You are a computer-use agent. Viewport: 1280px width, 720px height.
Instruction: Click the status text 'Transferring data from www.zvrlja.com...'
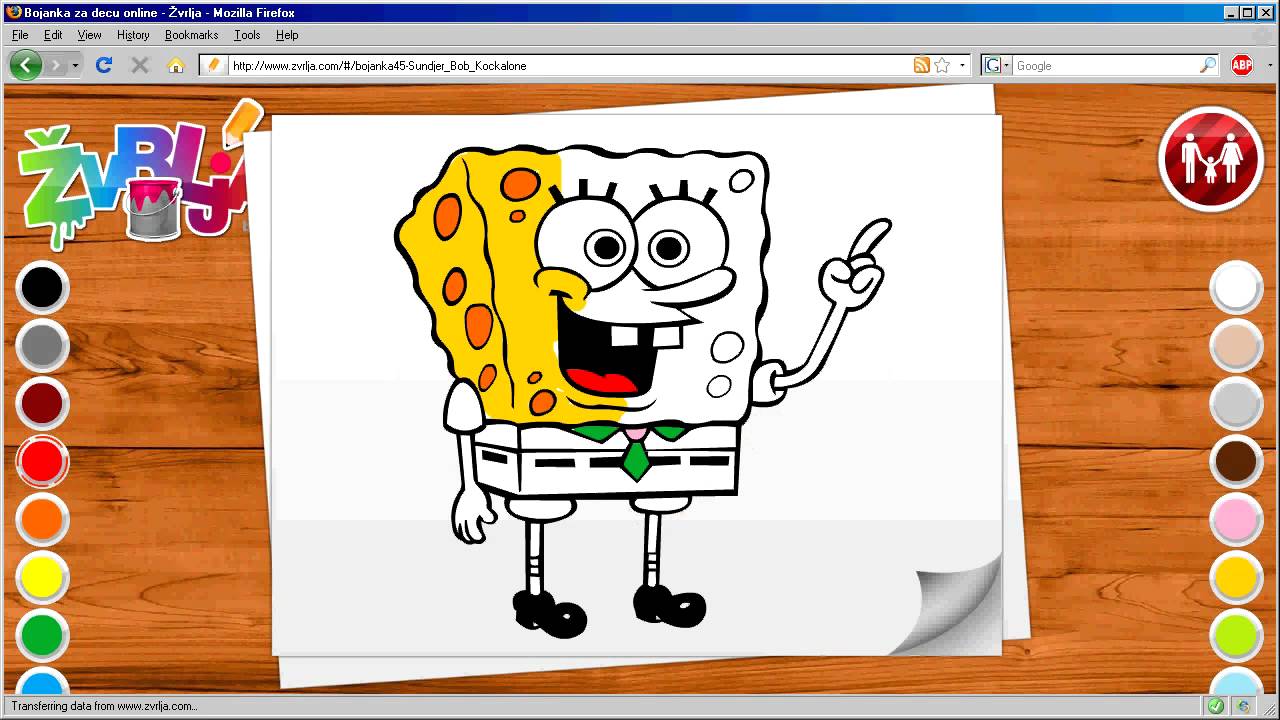point(104,706)
